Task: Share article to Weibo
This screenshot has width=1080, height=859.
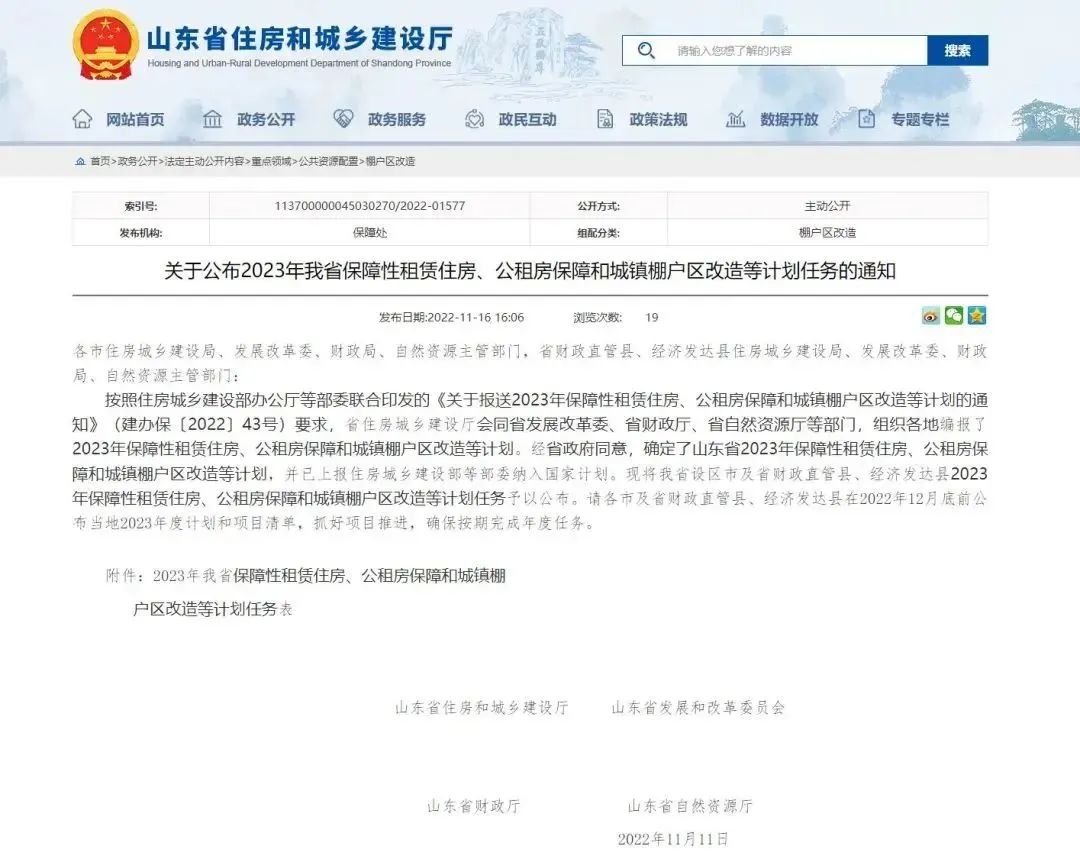Action: [x=931, y=316]
